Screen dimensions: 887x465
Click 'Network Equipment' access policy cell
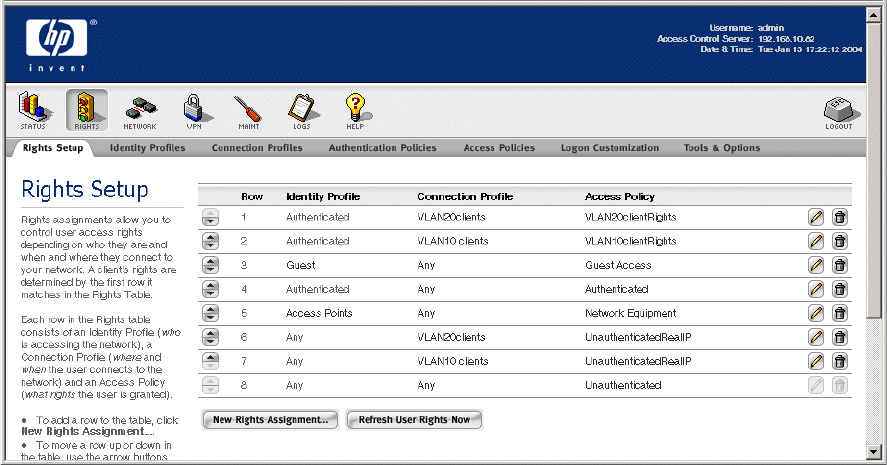click(631, 313)
